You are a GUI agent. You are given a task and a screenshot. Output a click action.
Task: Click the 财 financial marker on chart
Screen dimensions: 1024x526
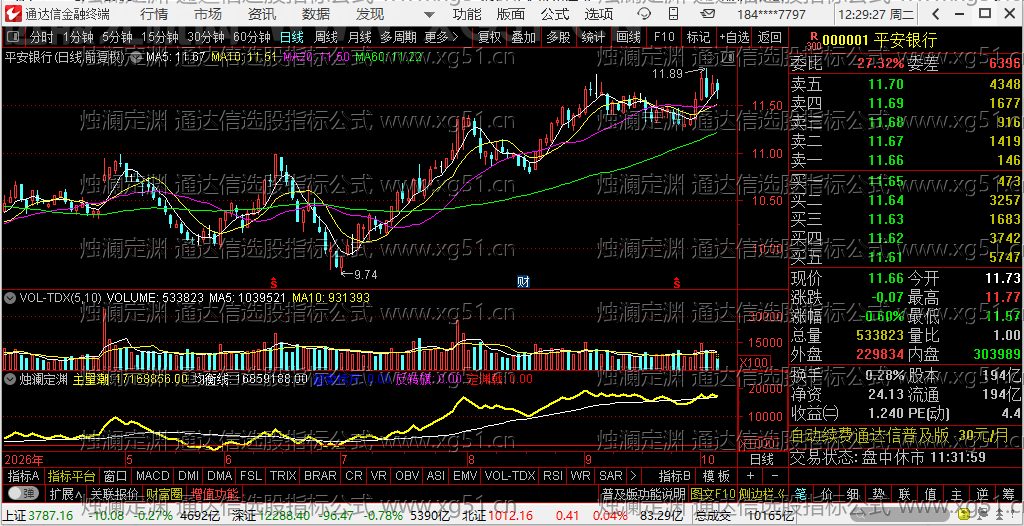(523, 282)
